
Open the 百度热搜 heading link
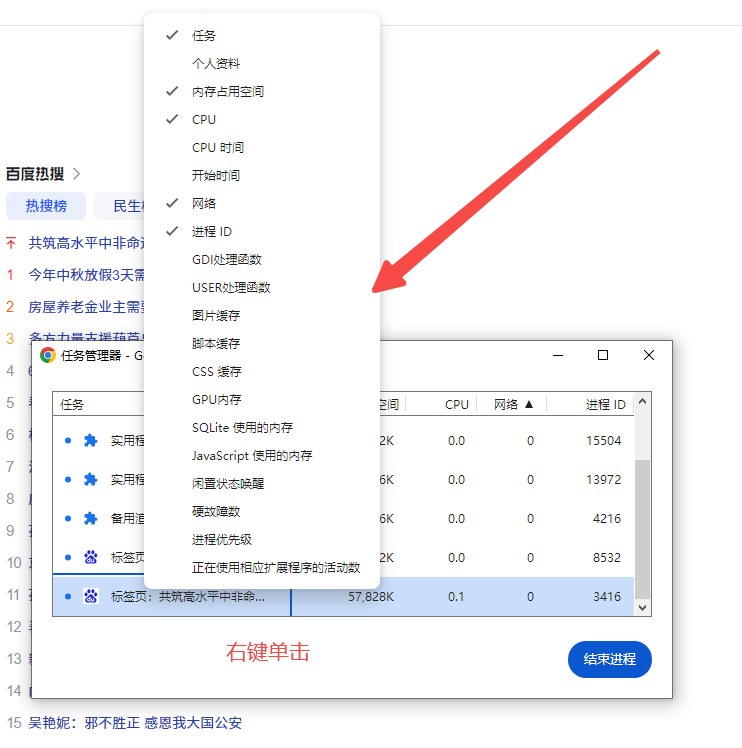tap(35, 174)
